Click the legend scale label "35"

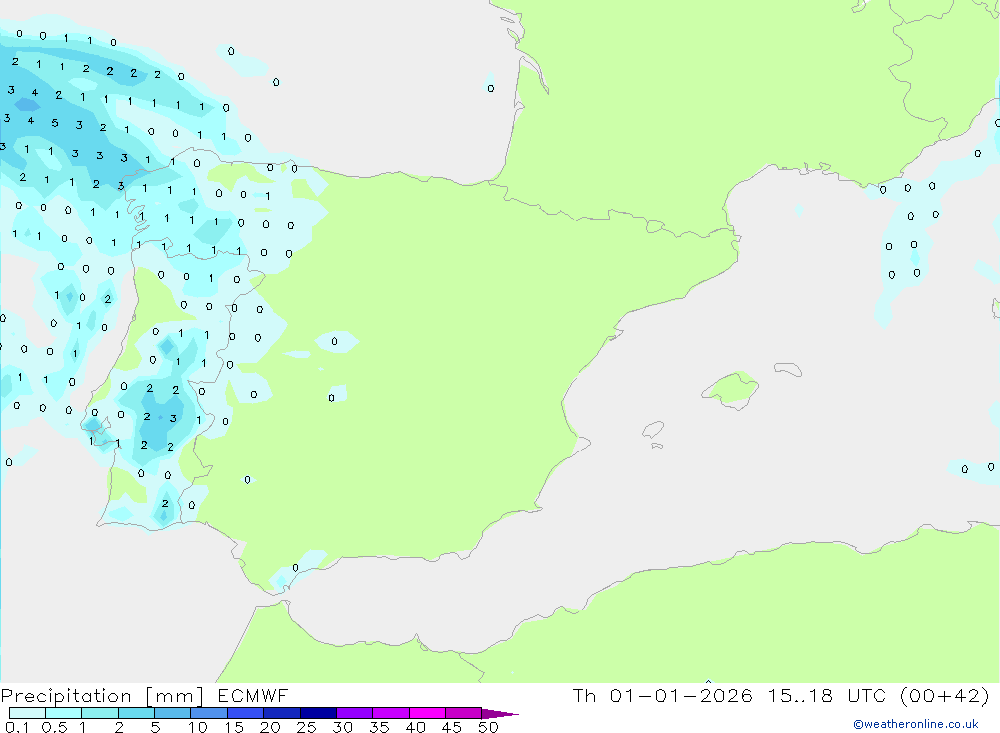[379, 727]
